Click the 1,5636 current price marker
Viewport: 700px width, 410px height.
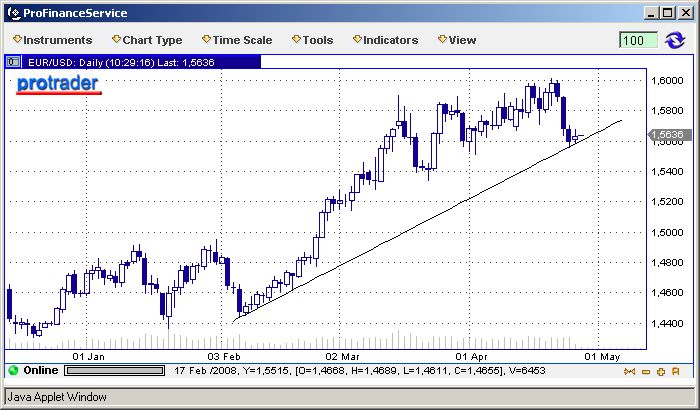669,134
